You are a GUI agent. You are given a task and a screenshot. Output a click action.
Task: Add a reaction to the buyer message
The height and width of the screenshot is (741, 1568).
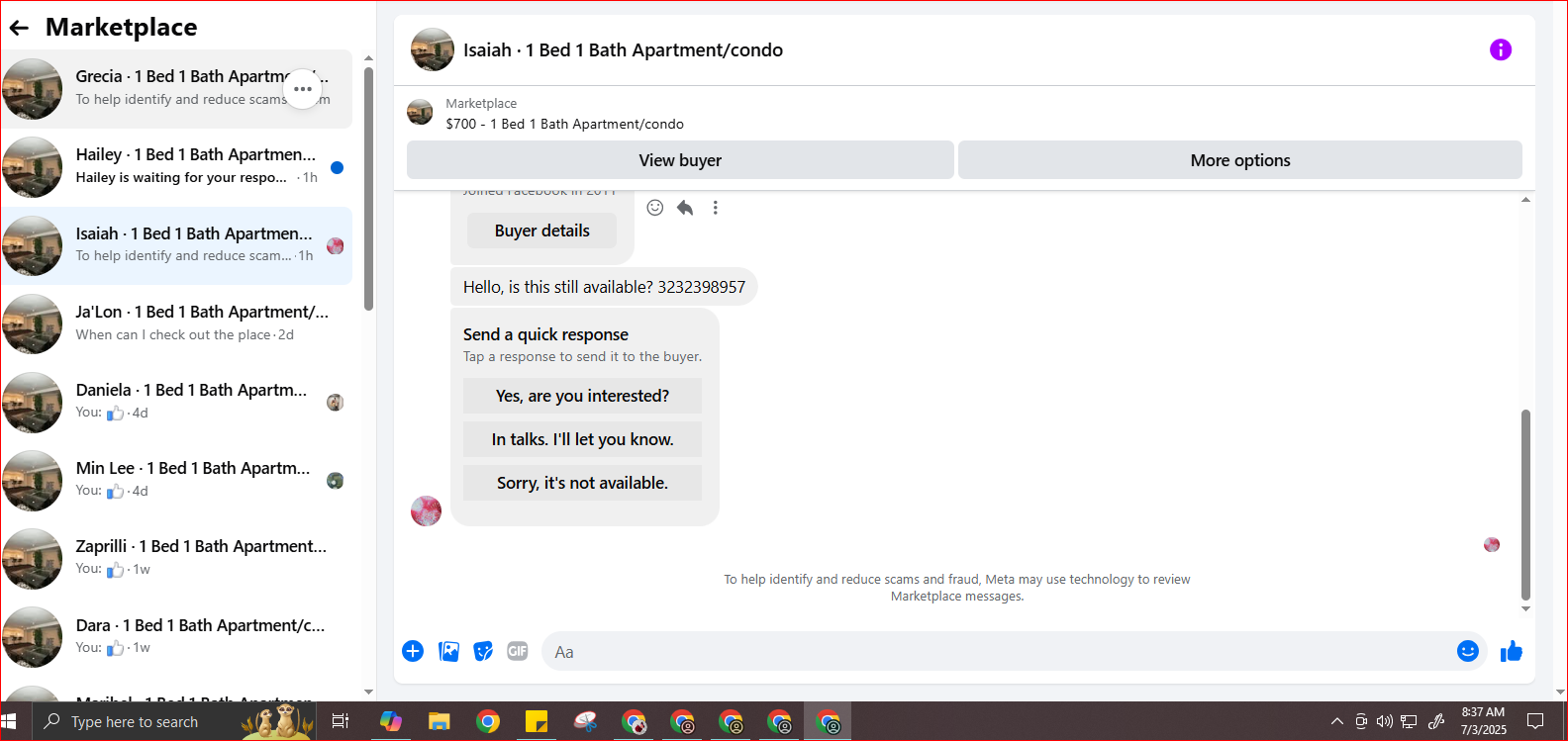click(655, 207)
